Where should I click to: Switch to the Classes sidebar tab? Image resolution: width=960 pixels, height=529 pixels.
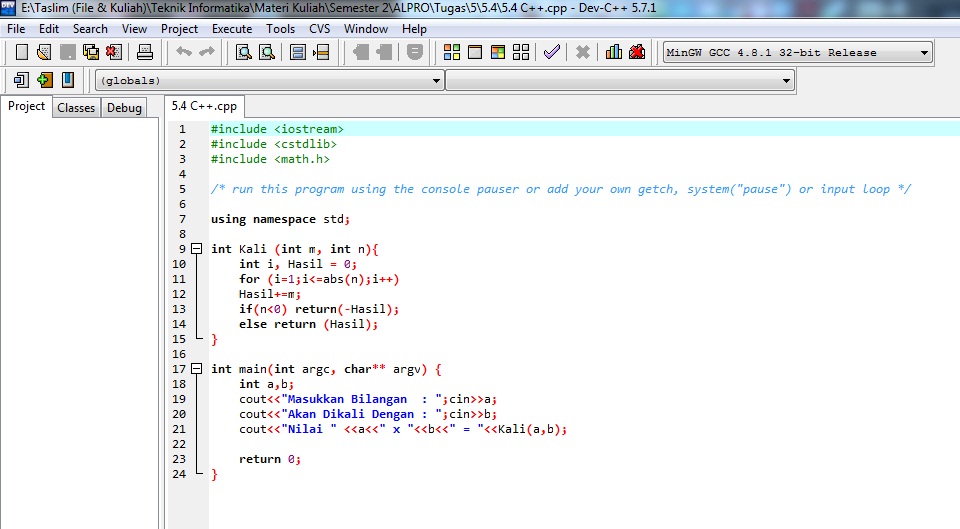click(76, 108)
